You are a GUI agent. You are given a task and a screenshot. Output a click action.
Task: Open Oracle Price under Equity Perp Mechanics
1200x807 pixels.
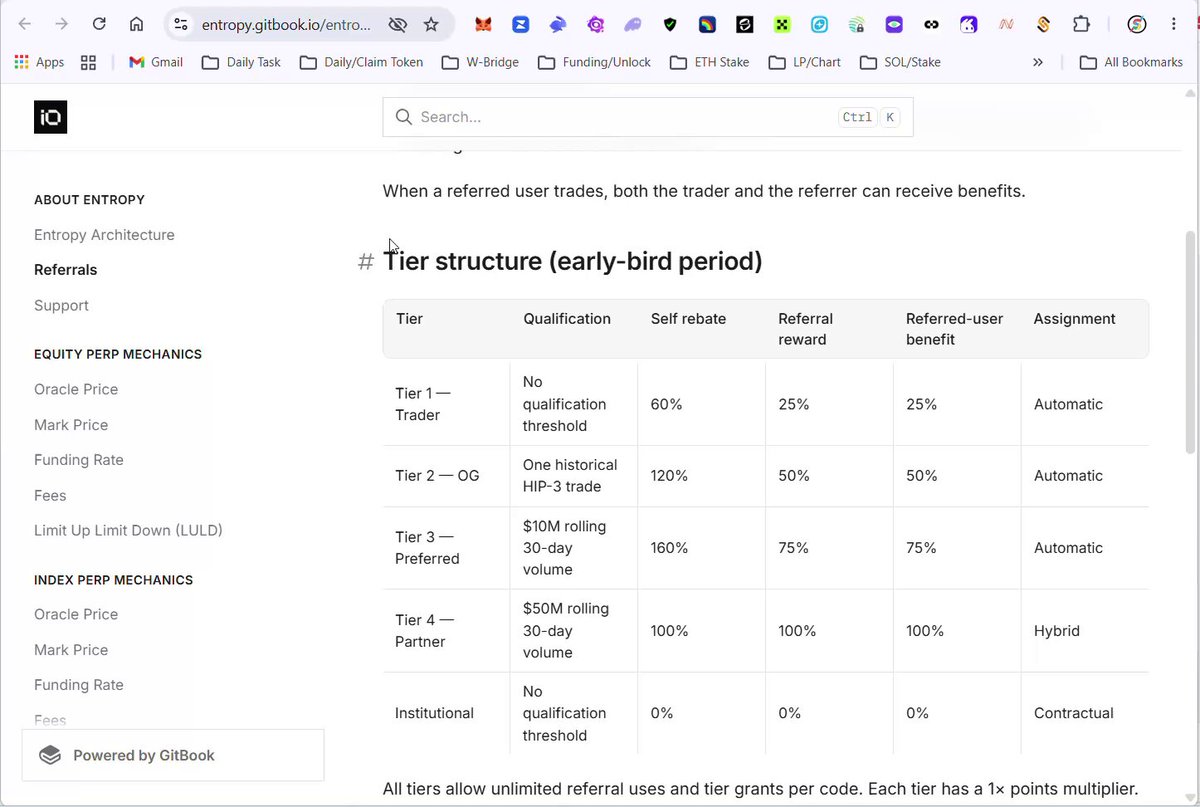76,389
